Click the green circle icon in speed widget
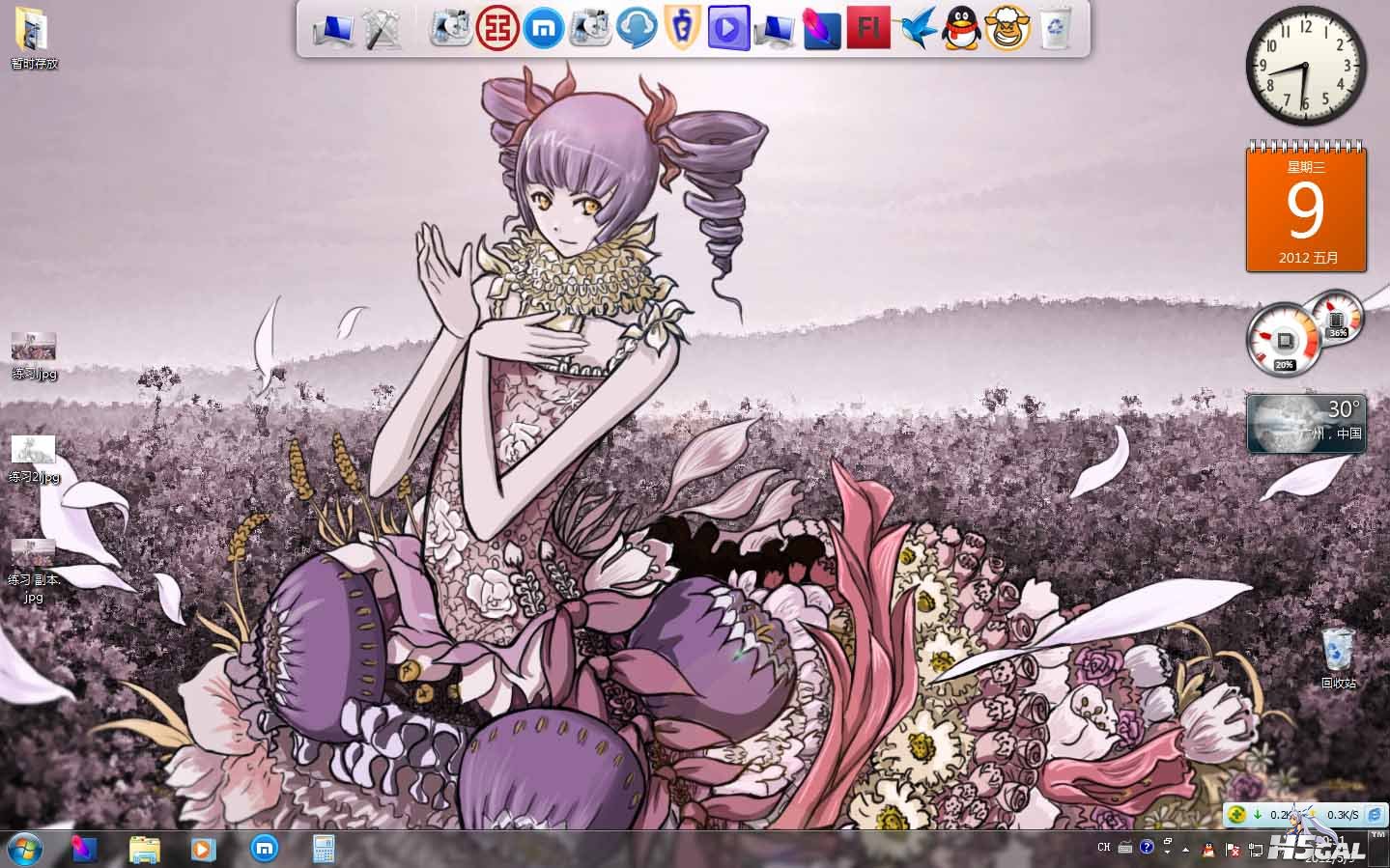This screenshot has width=1390, height=868. (x=1235, y=815)
